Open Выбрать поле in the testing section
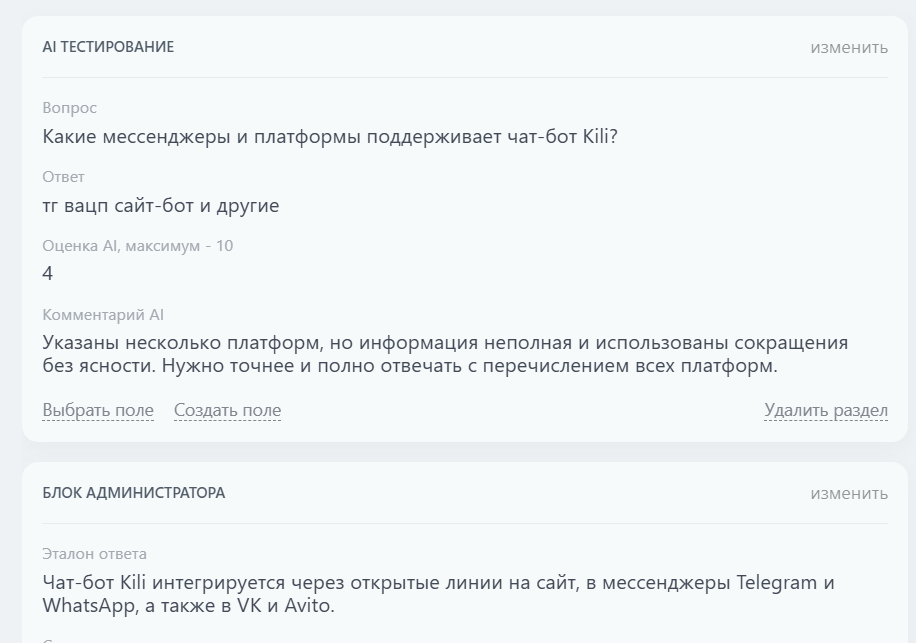The height and width of the screenshot is (643, 916). tap(98, 410)
